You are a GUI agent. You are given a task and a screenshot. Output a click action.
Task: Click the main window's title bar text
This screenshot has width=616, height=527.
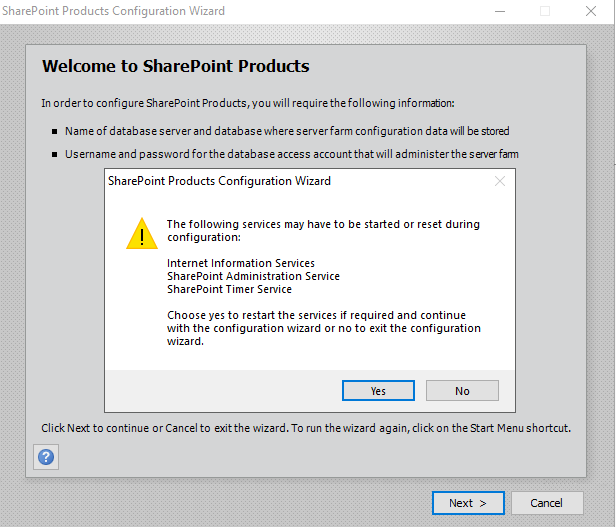pos(114,11)
